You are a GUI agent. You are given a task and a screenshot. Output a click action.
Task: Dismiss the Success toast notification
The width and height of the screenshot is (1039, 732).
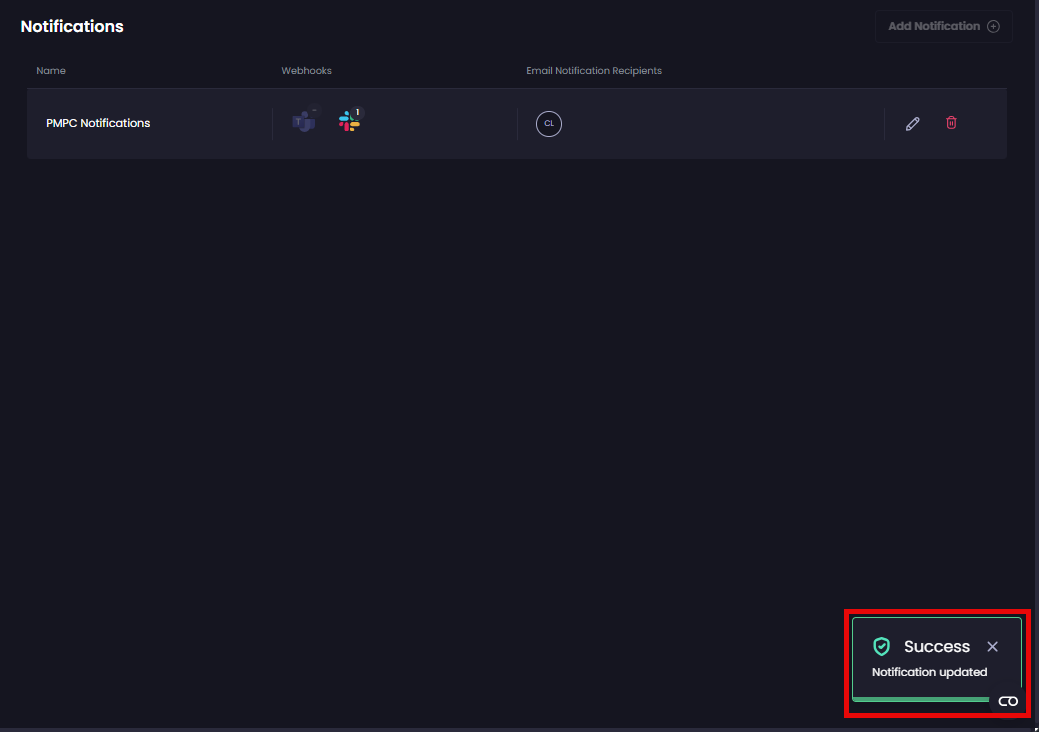(992, 647)
